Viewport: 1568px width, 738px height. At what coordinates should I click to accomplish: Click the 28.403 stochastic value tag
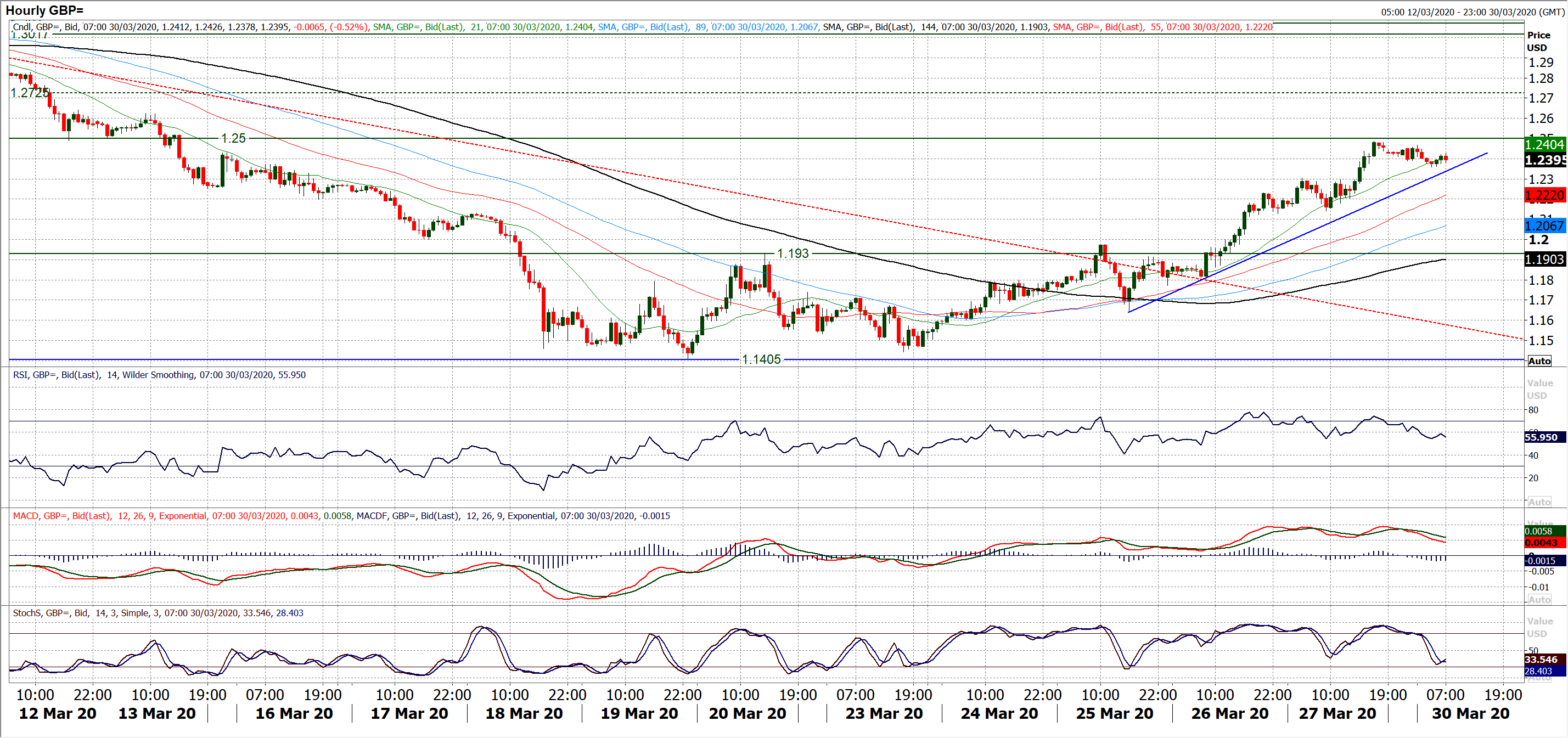pos(1545,671)
